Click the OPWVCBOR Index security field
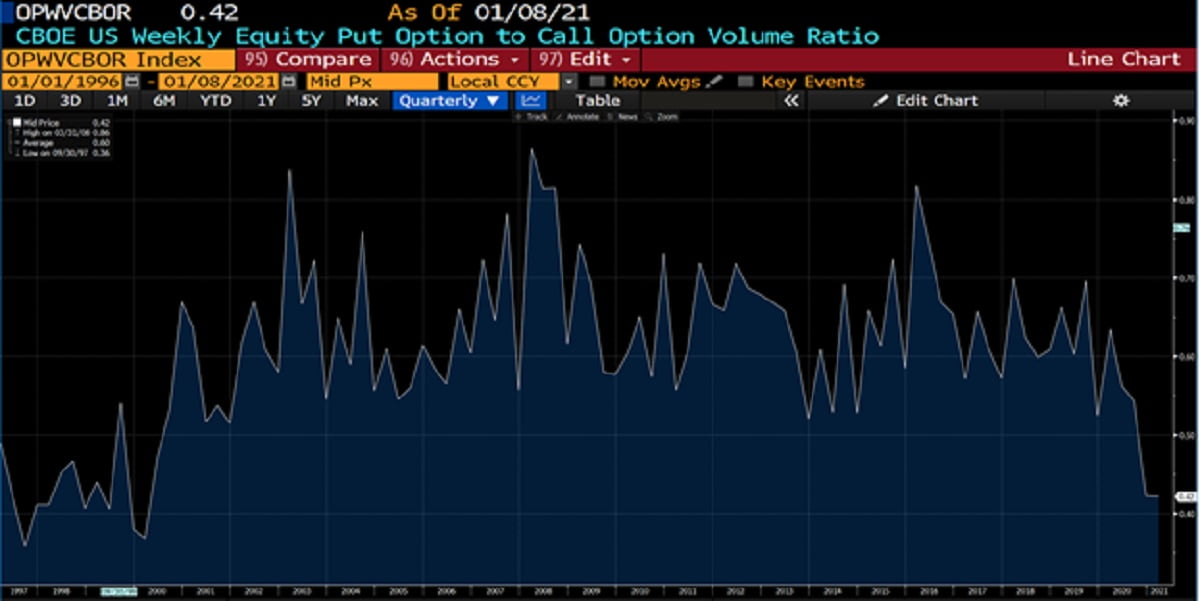 [118, 59]
